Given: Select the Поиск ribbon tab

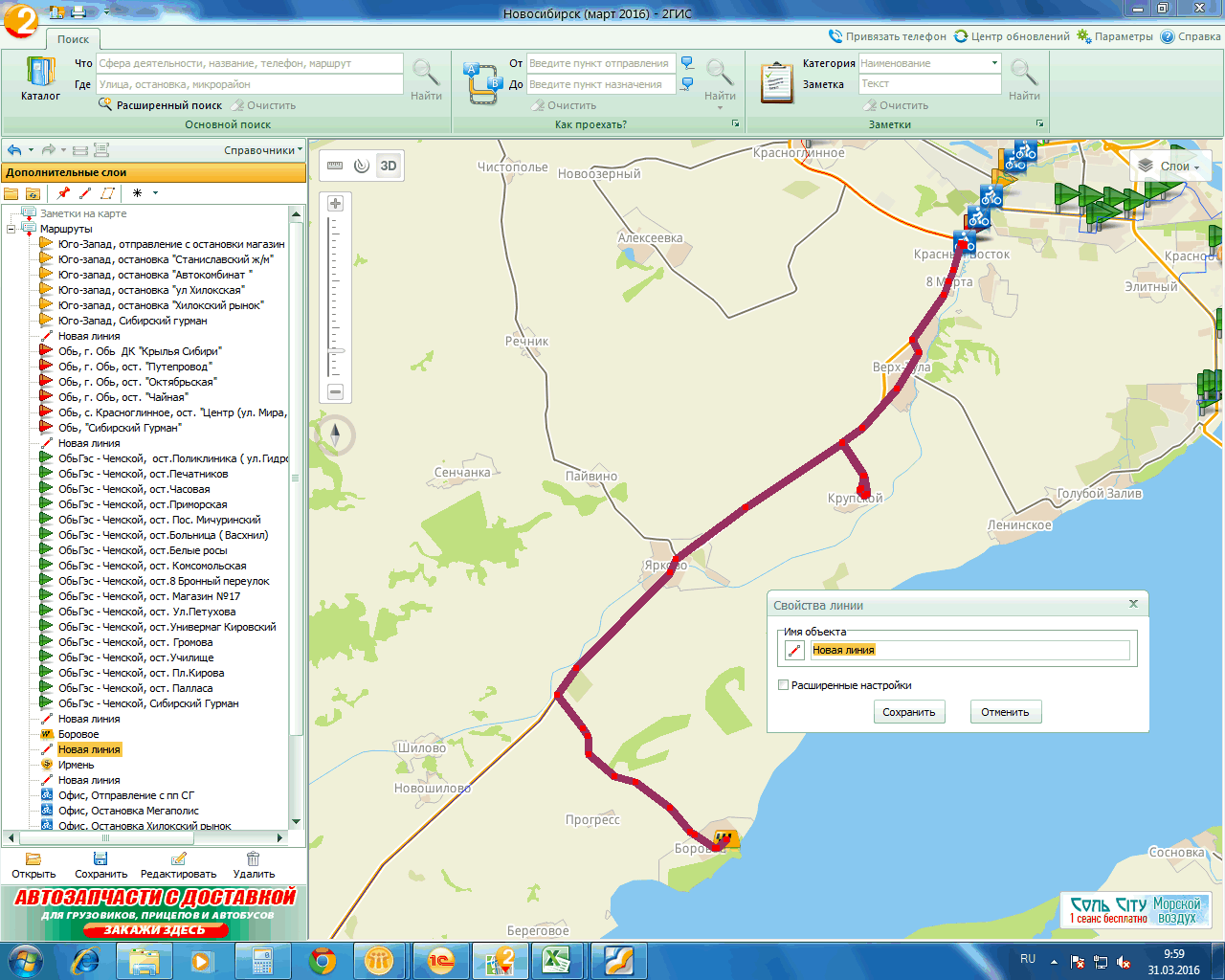Looking at the screenshot, I should pos(73,39).
